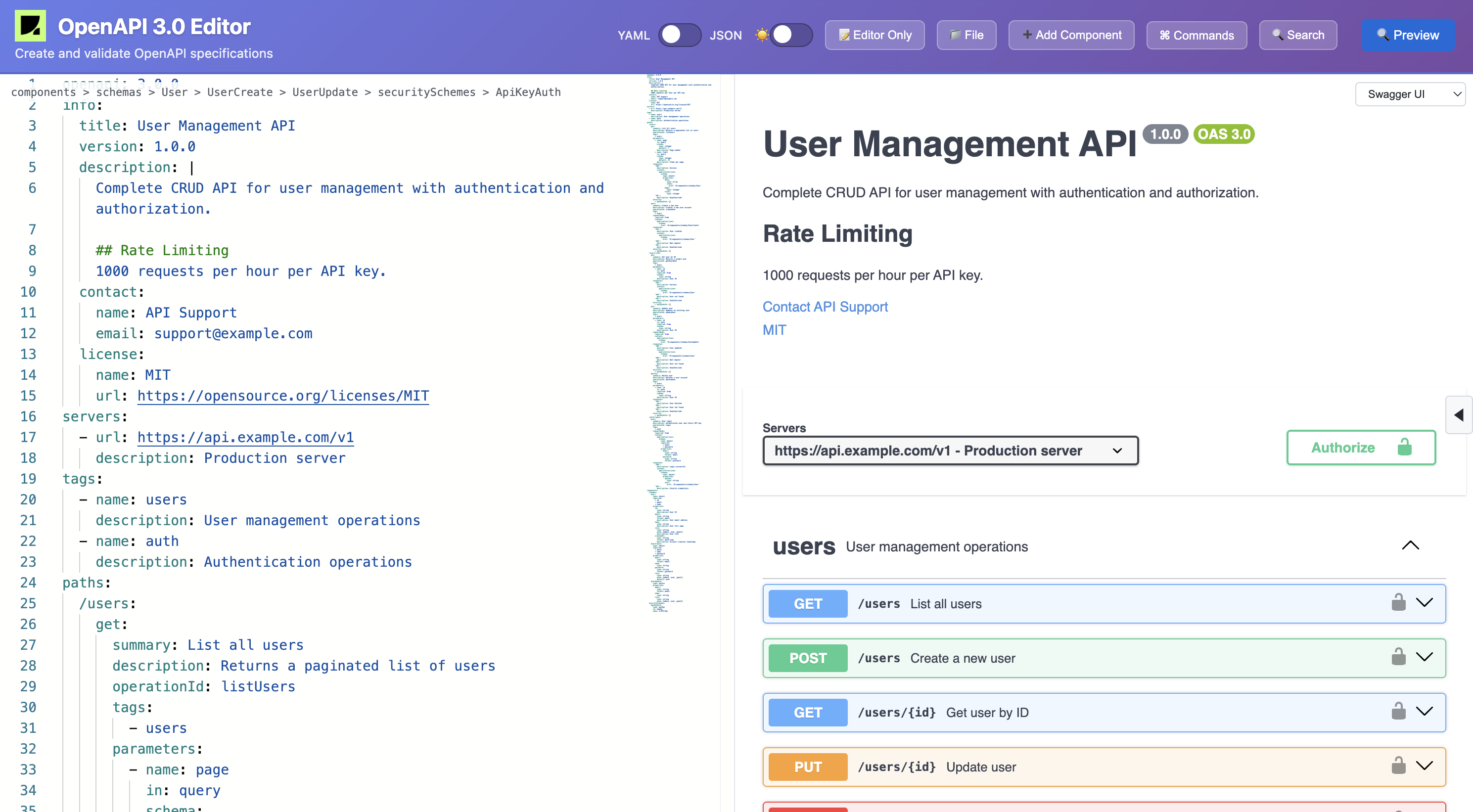This screenshot has height=812, width=1473.
Task: Open the MIT license link in preview
Action: [774, 330]
